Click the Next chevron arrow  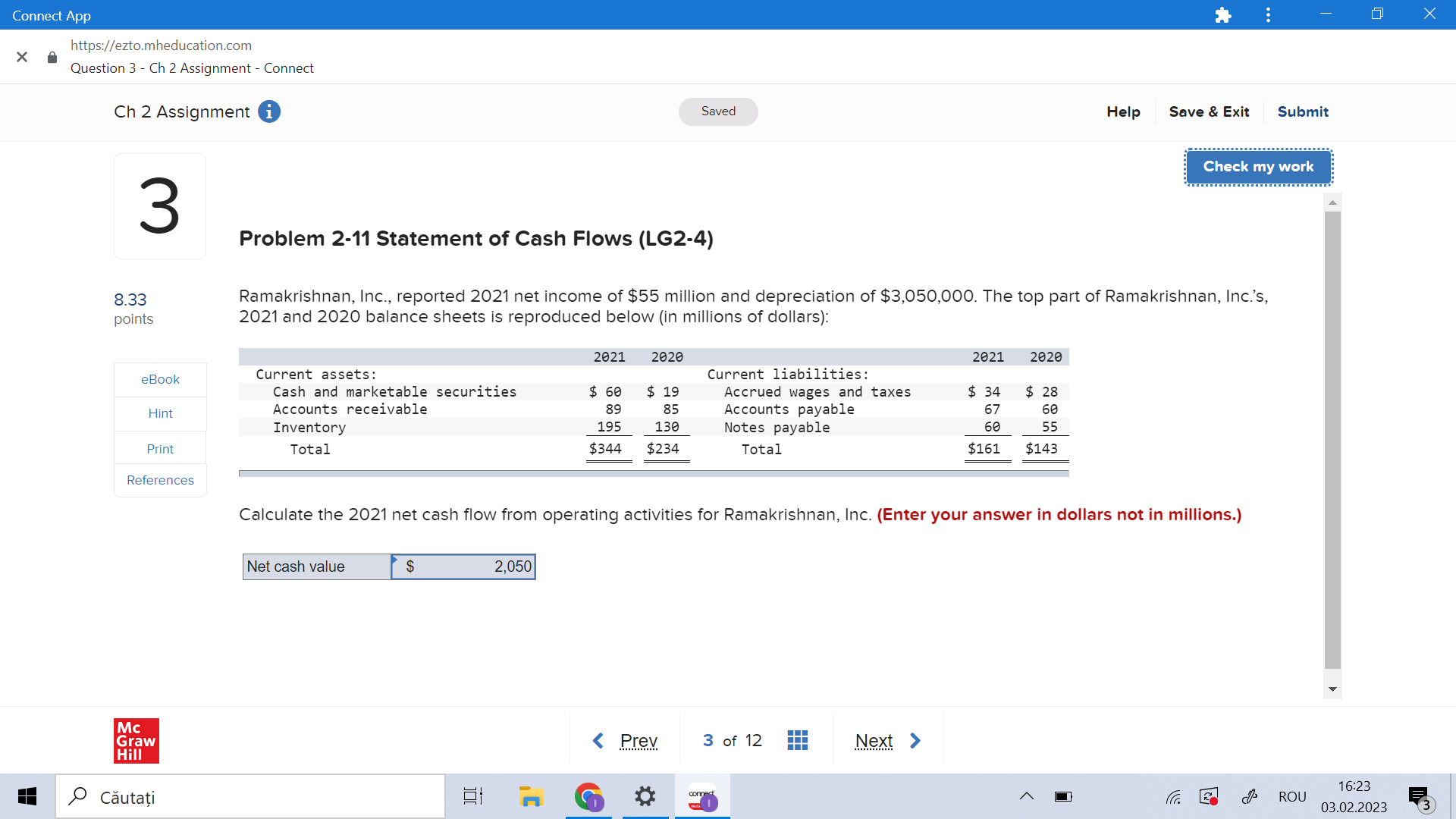pos(915,740)
